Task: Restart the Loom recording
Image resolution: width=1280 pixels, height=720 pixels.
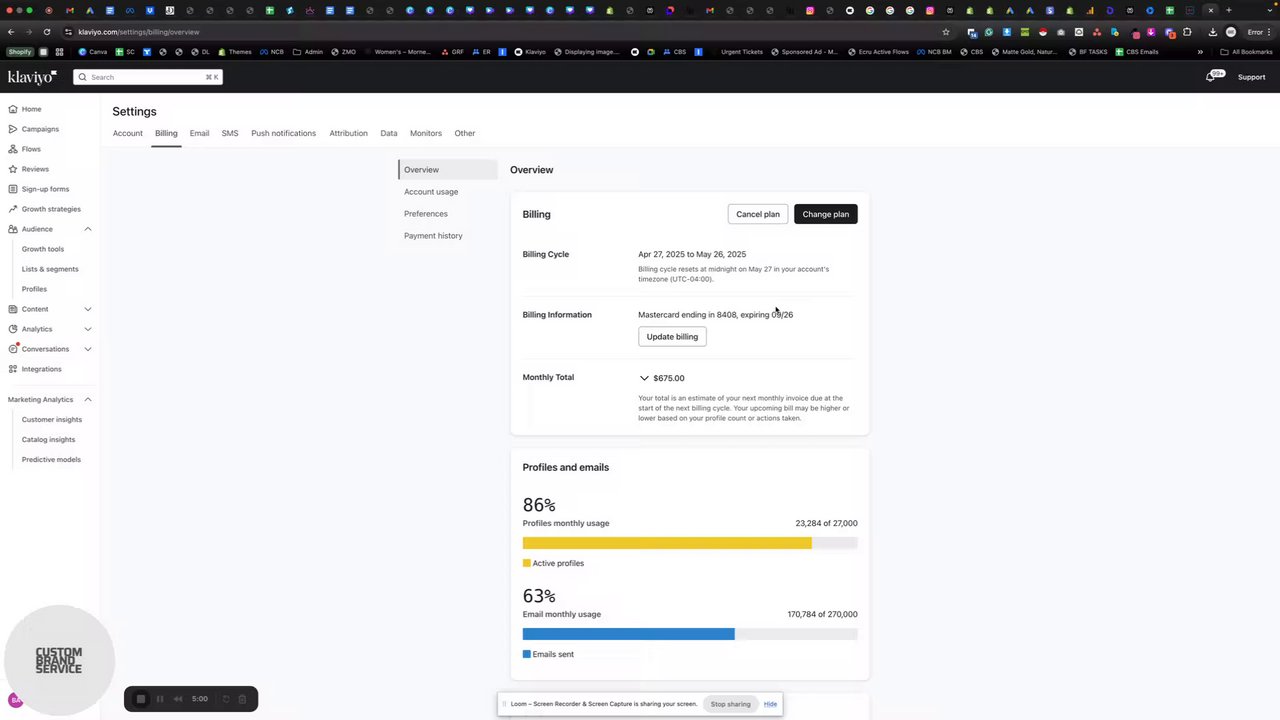Action: [x=226, y=699]
